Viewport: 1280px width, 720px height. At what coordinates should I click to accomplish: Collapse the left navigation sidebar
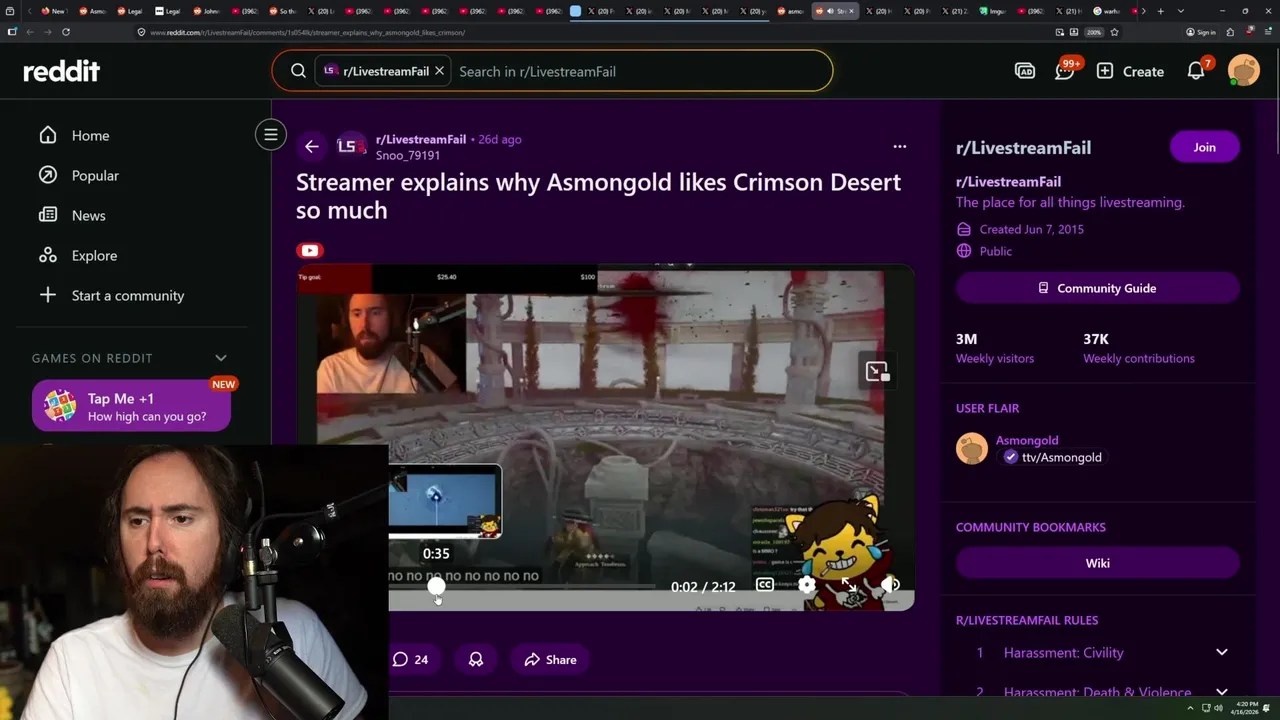point(270,134)
